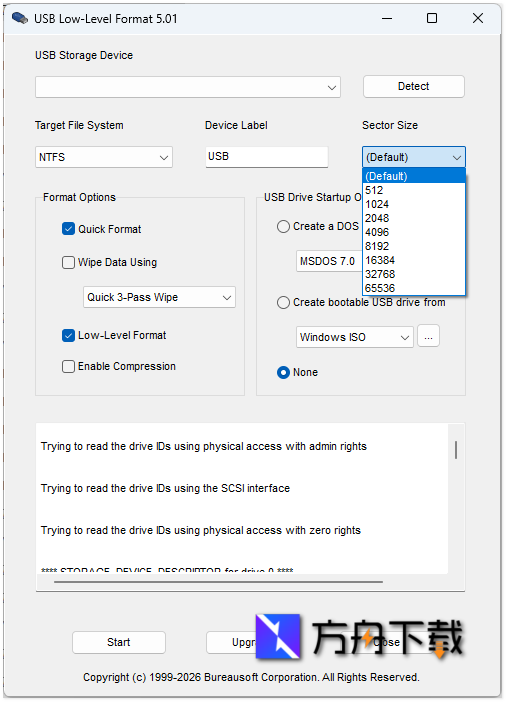Open the Quick 3-Pass Wipe dropdown
The image size is (506, 702).
[159, 297]
